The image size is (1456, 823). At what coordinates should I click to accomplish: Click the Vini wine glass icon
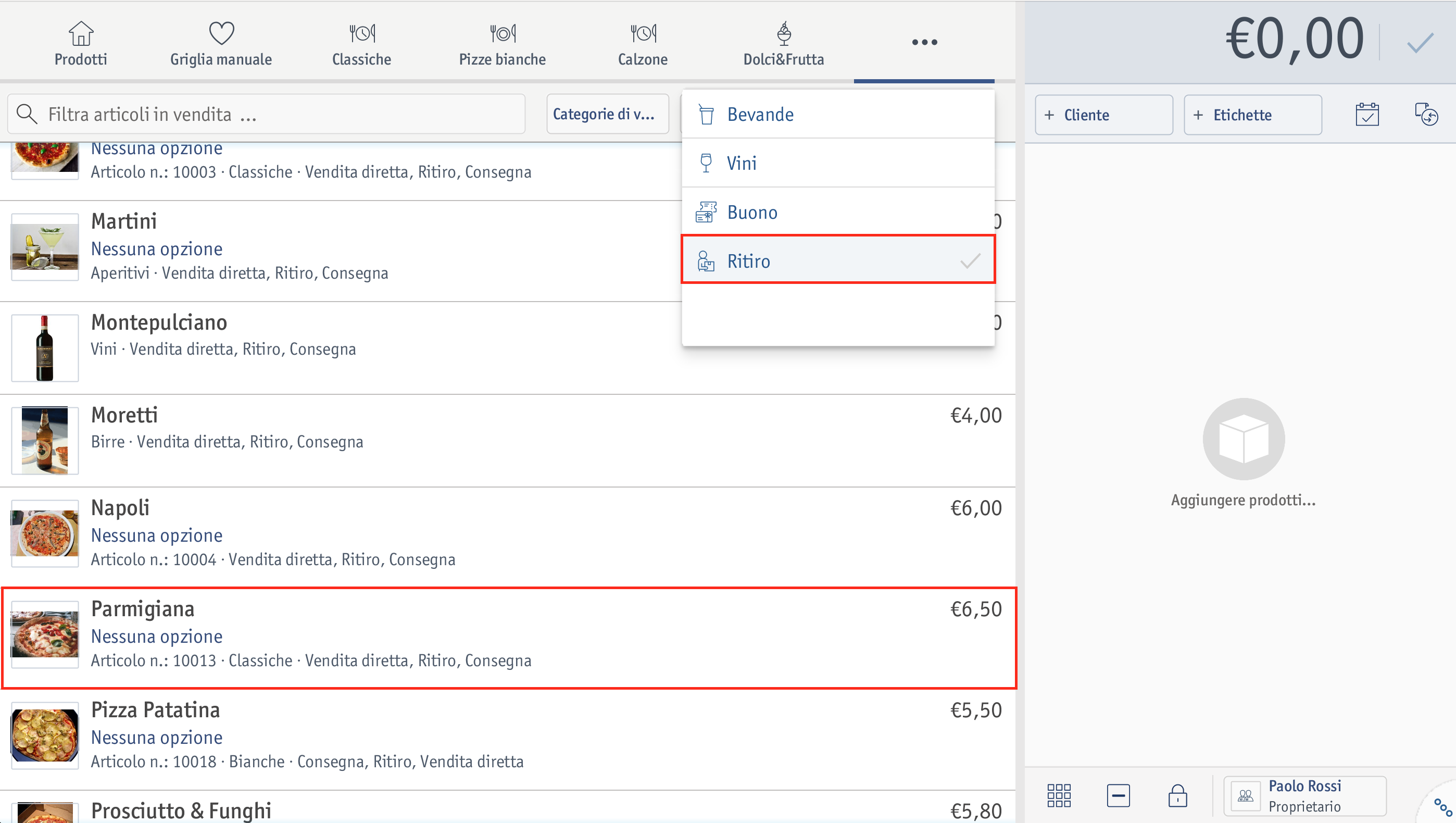[x=706, y=163]
